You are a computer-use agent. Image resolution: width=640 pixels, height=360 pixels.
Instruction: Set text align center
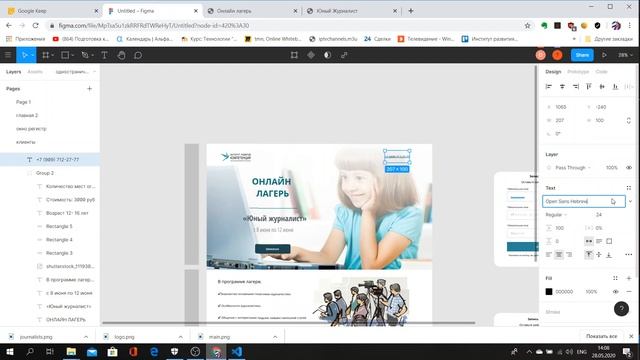(559, 255)
